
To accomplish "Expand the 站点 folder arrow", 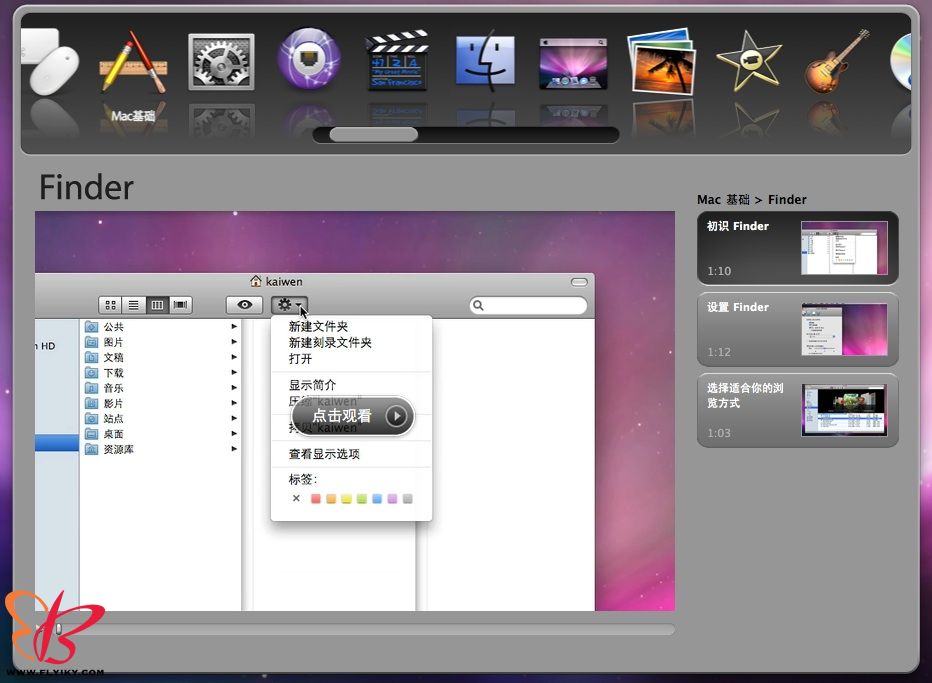I will 234,418.
